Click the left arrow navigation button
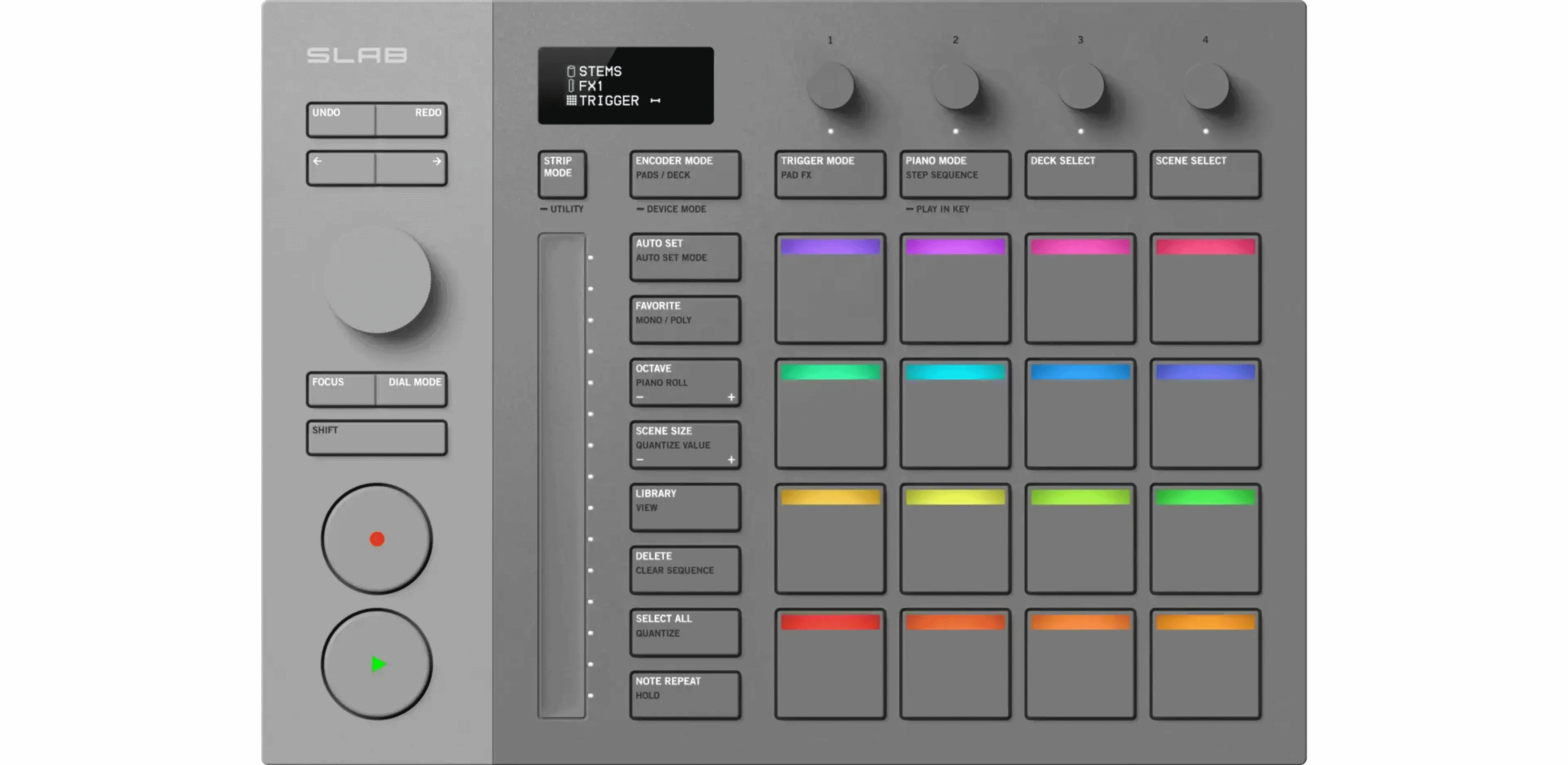Viewport: 1568px width, 765px height. [x=341, y=168]
